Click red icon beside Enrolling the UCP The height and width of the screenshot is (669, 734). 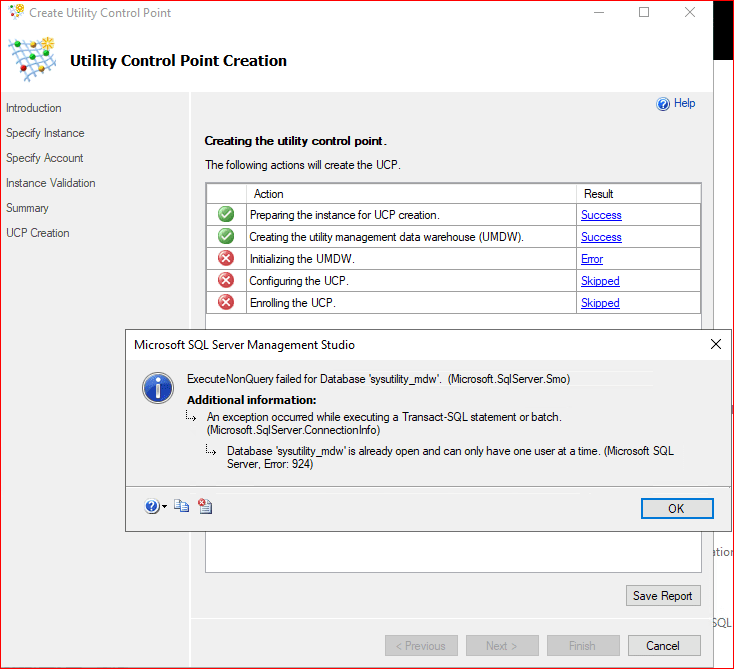click(226, 303)
